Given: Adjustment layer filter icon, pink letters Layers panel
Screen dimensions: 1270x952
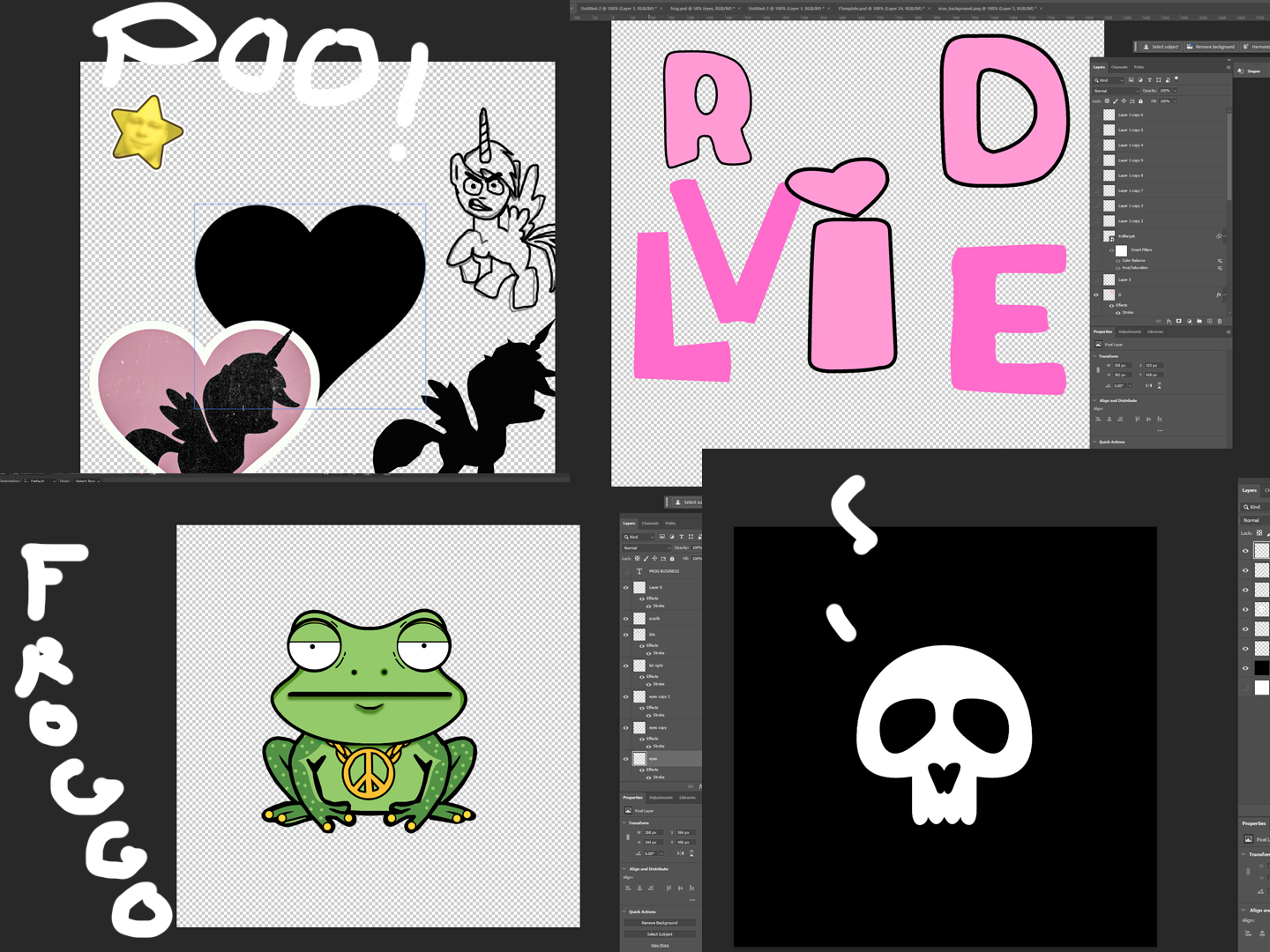Looking at the screenshot, I should click(x=1140, y=80).
